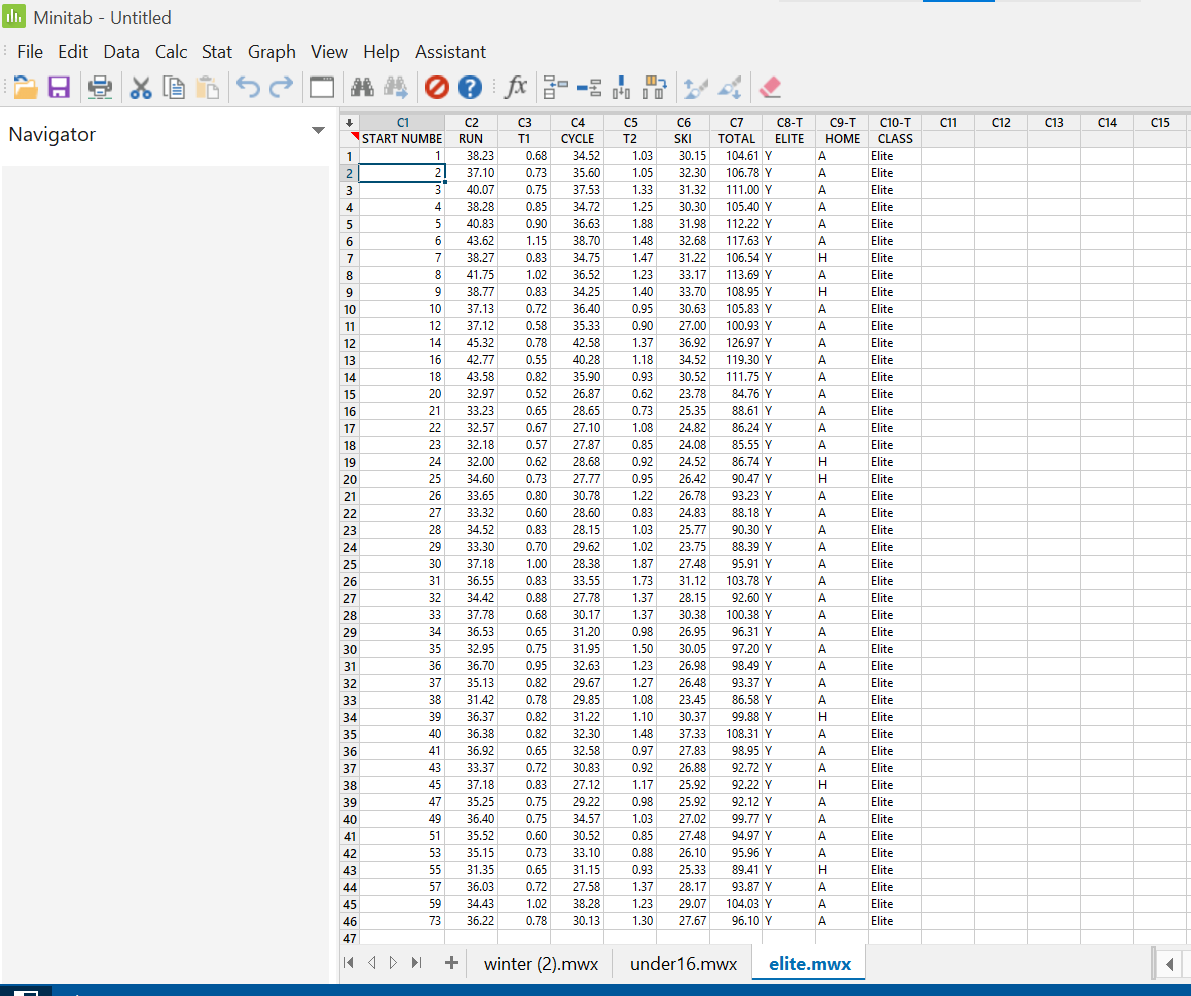
Task: Open the Minitab Help icon
Action: point(469,87)
